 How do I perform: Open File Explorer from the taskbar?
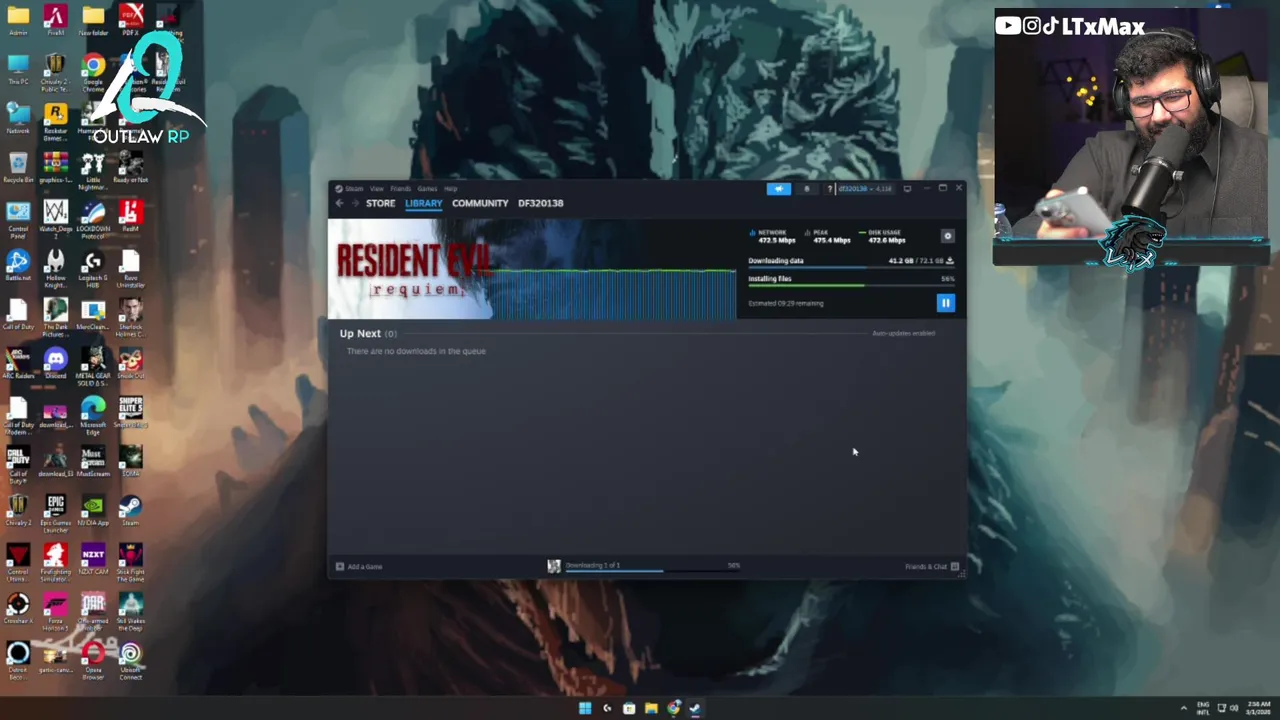click(x=651, y=708)
